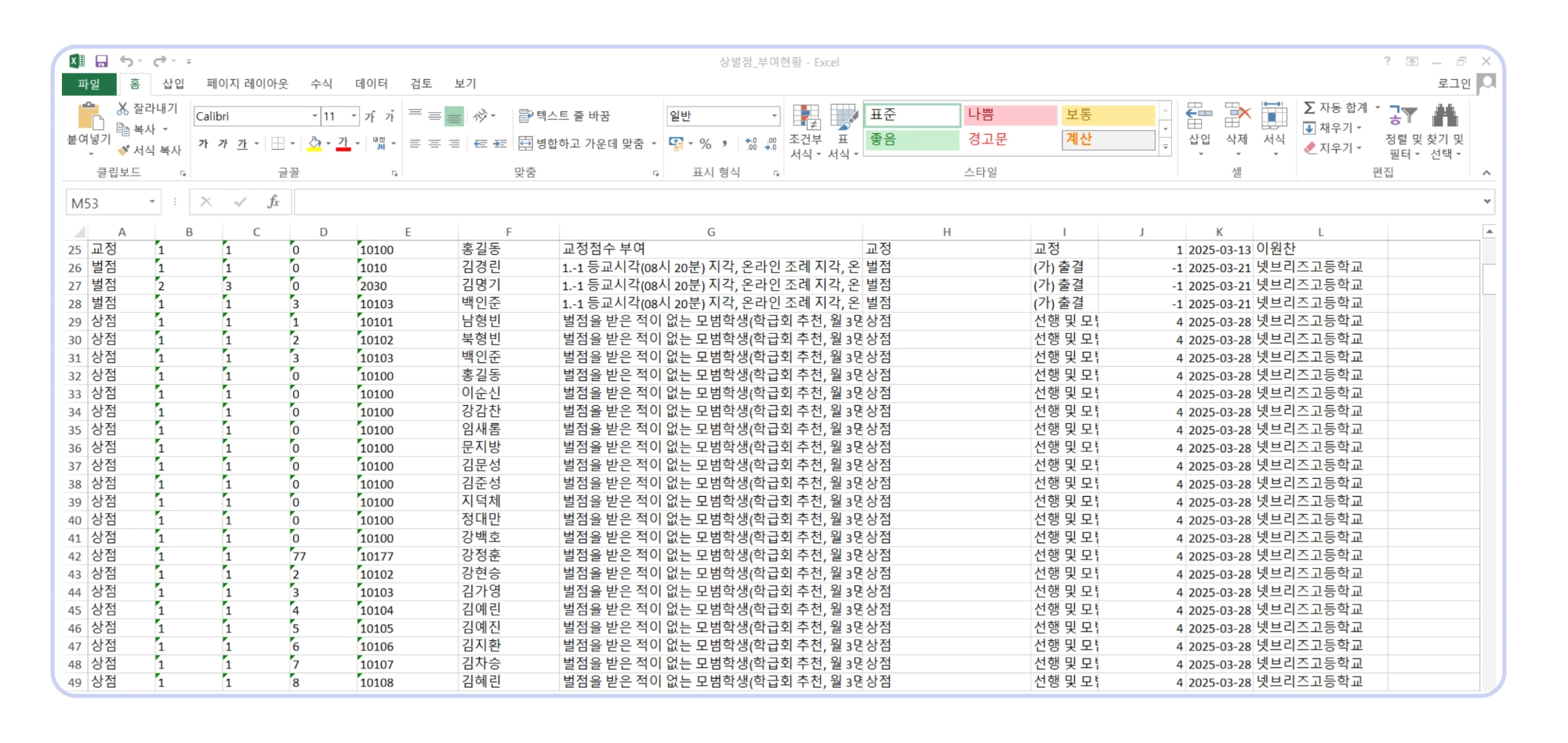
Task: Expand the formula bar
Action: [1486, 201]
